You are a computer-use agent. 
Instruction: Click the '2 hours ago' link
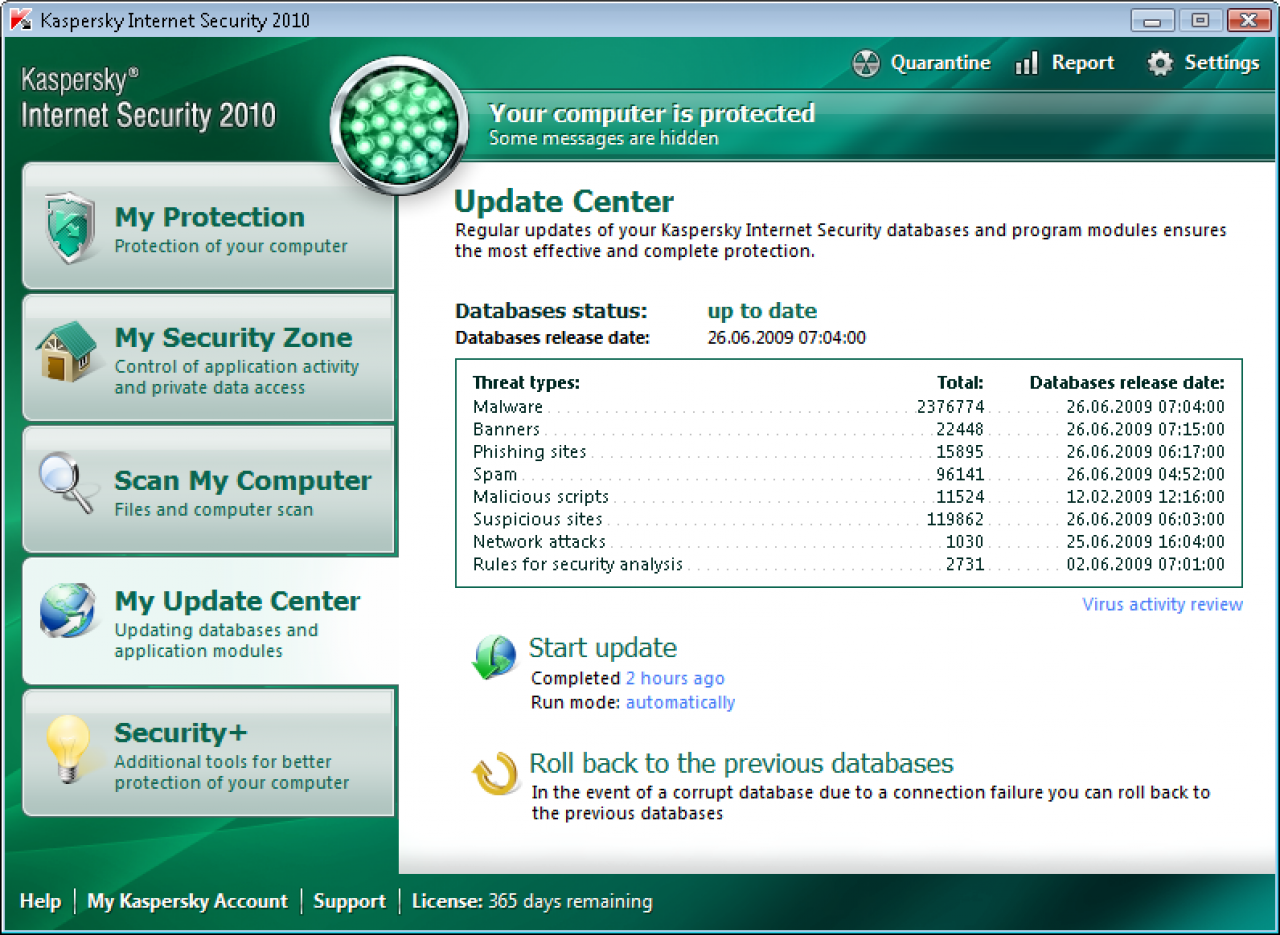pos(675,678)
